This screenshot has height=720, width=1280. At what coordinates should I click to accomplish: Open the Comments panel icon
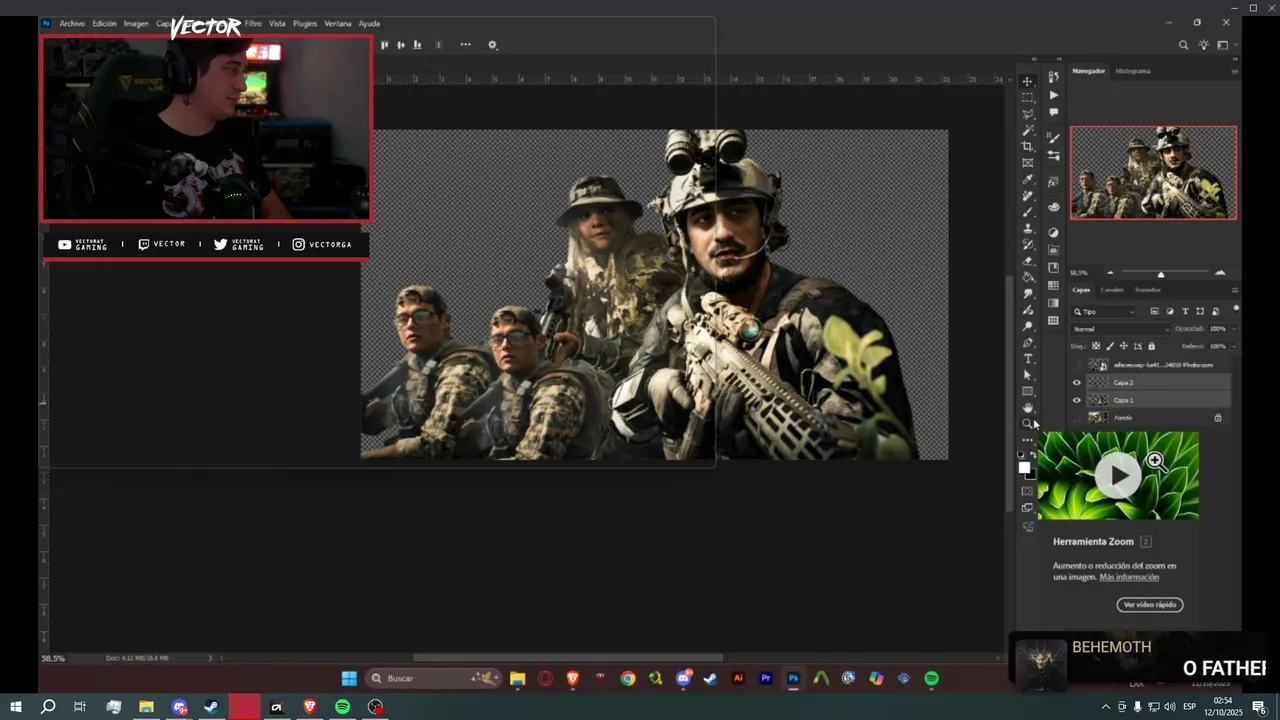[1053, 112]
